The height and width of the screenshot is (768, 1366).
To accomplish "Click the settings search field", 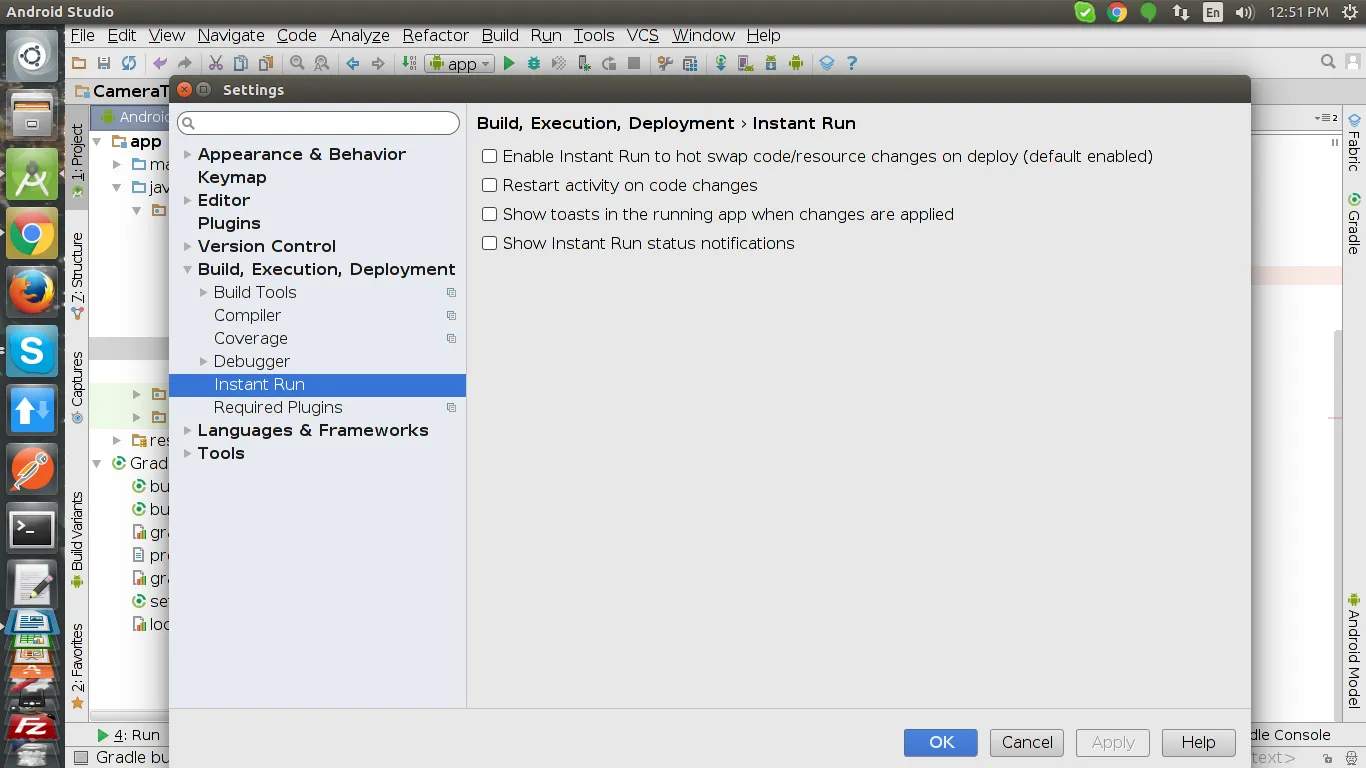I will coord(318,123).
